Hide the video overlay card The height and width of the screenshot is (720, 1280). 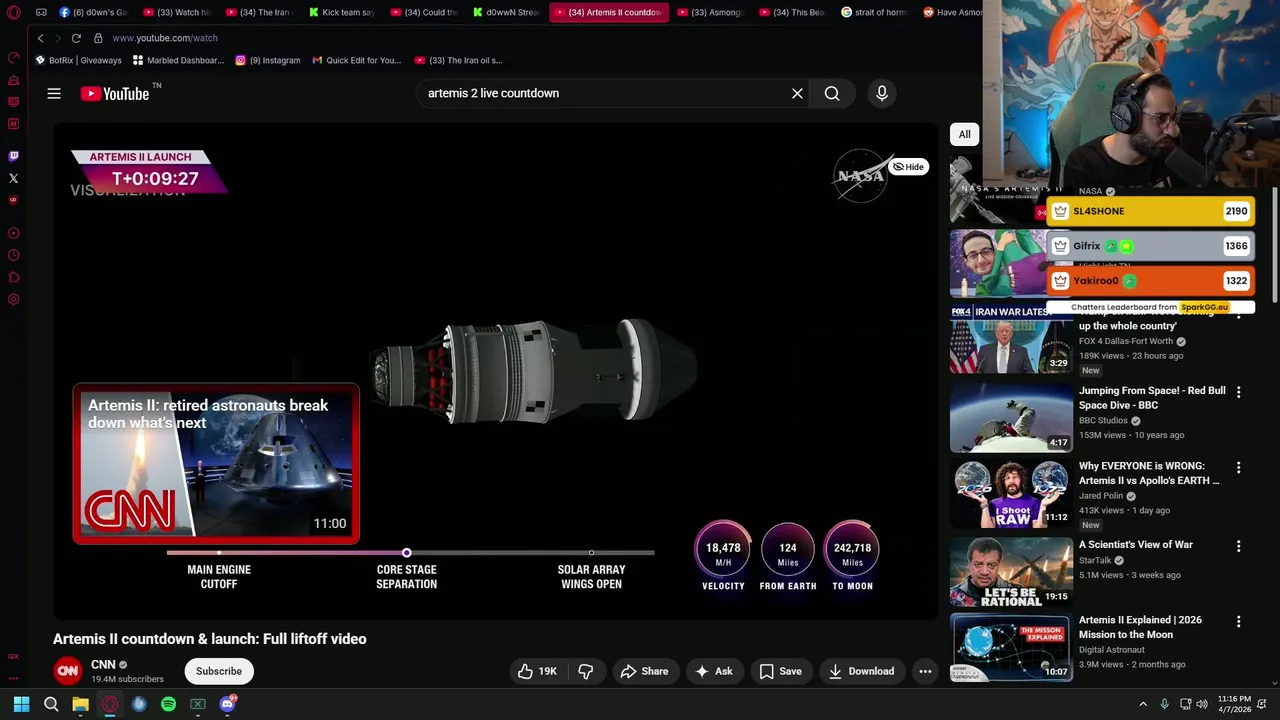click(x=909, y=167)
